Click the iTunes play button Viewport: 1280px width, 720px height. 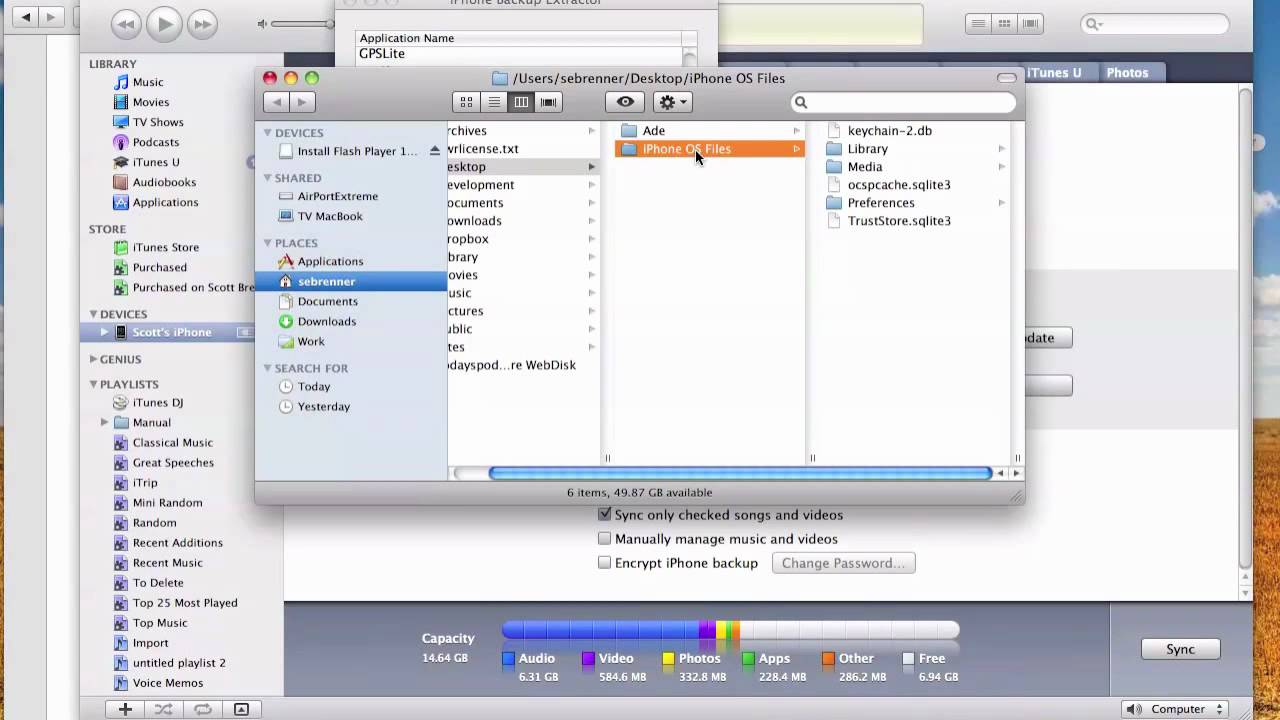(x=163, y=23)
